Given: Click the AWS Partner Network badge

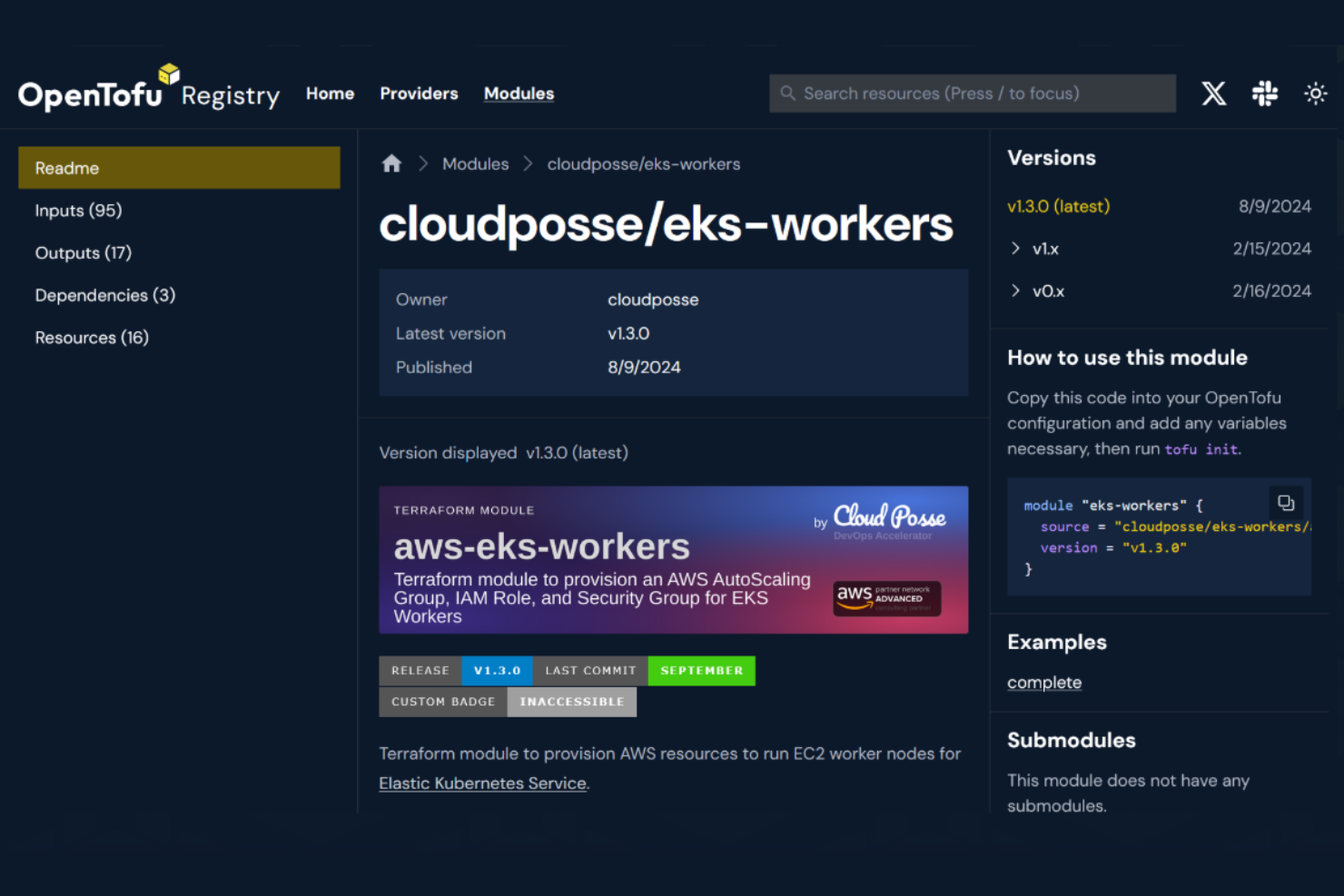Looking at the screenshot, I should 886,598.
